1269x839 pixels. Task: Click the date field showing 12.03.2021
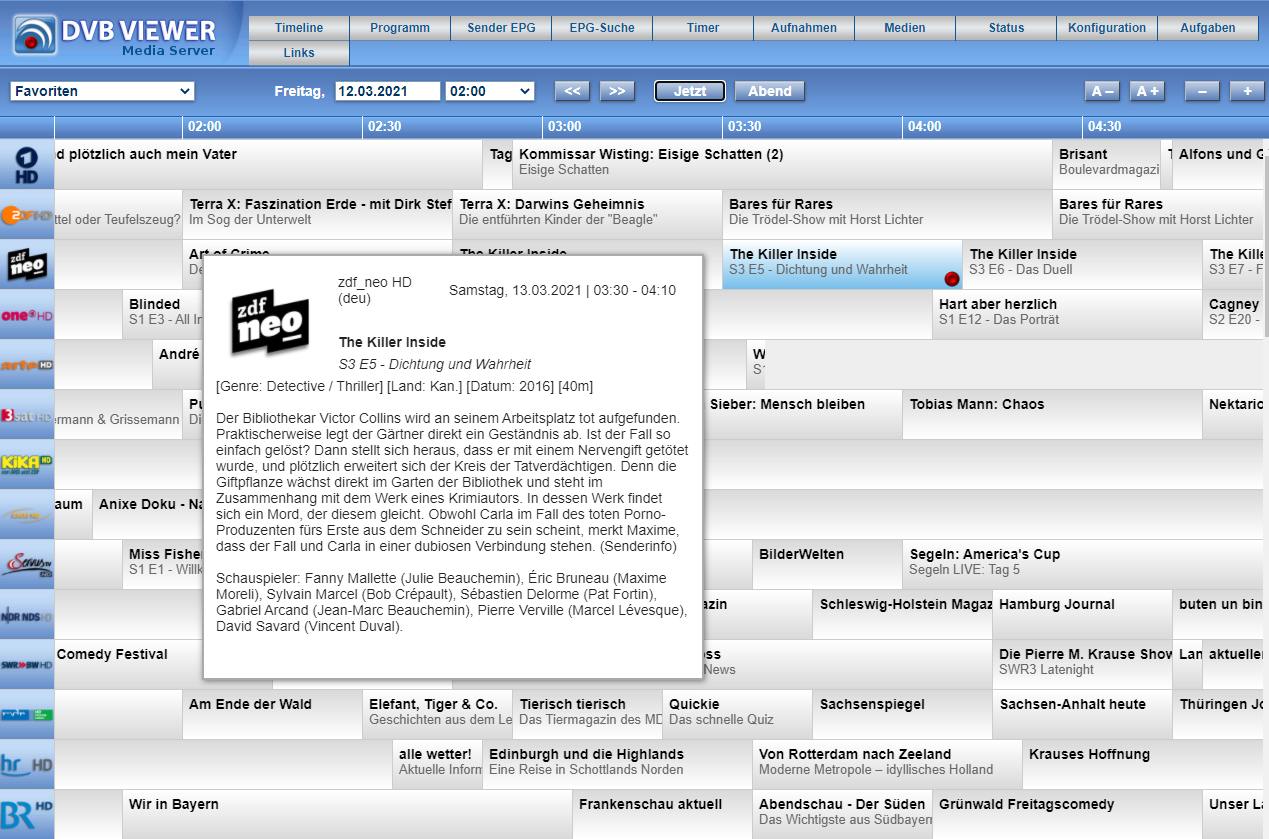pyautogui.click(x=387, y=91)
